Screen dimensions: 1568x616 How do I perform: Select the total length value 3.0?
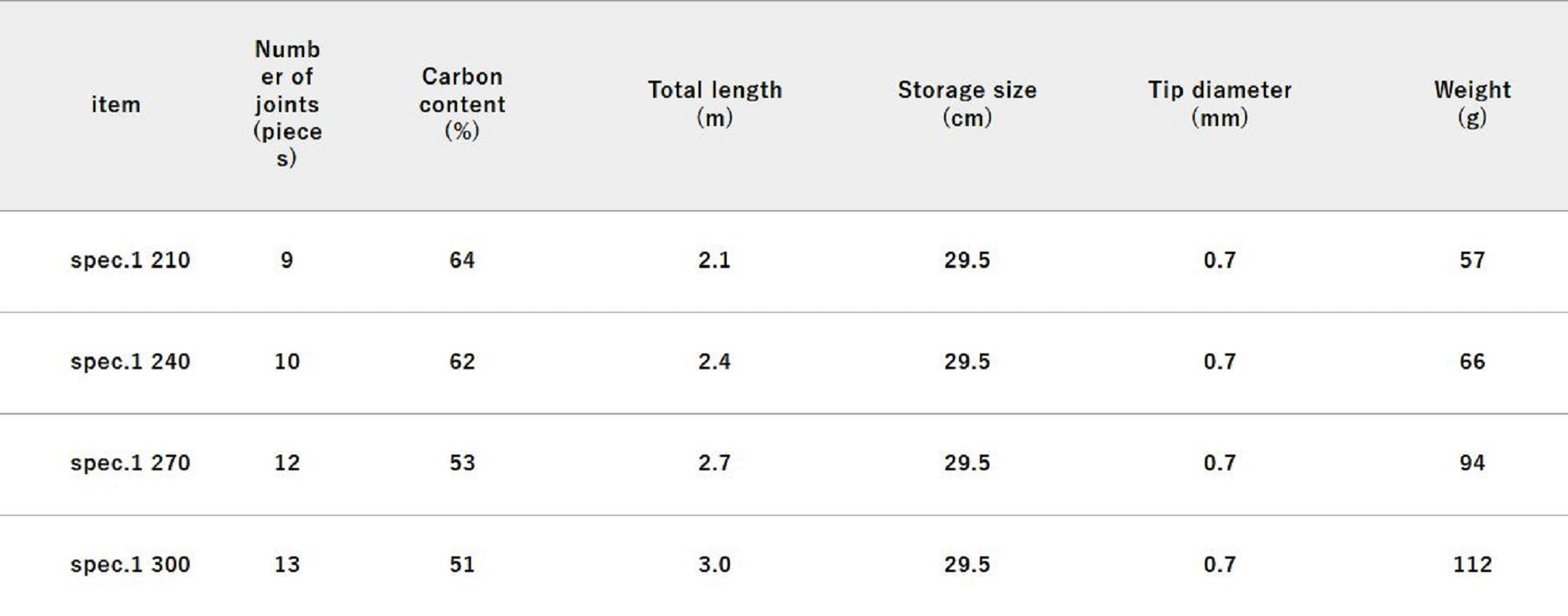tap(714, 564)
